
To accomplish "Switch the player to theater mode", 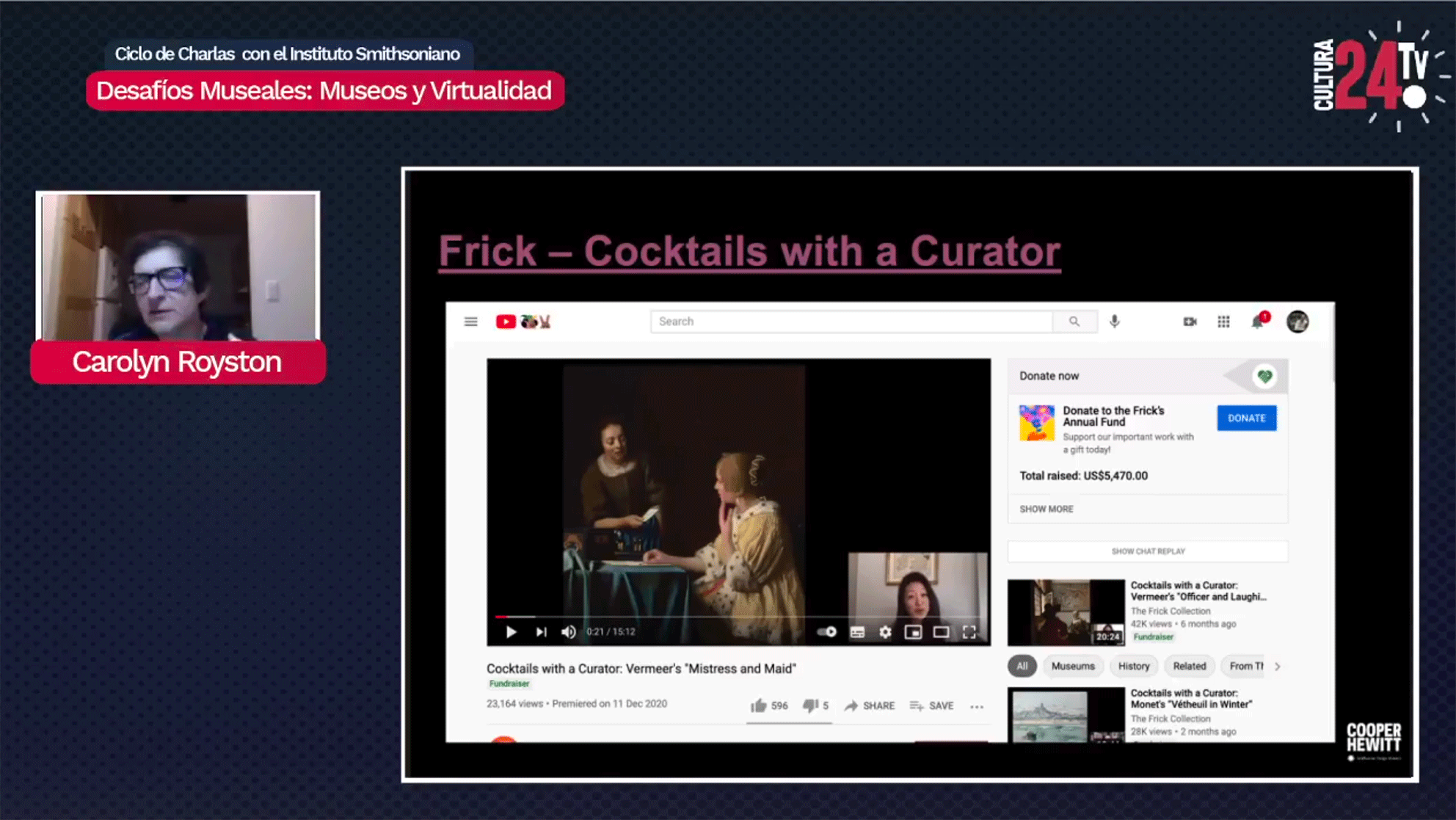I will click(x=940, y=631).
